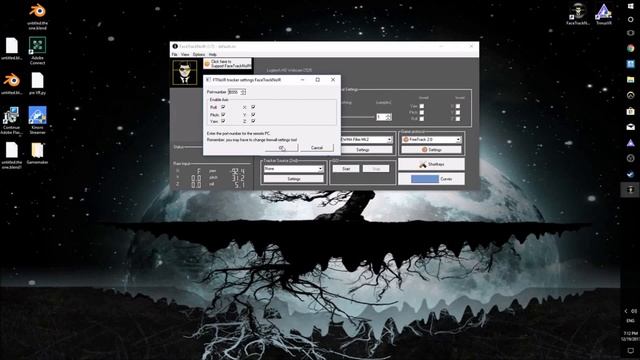Click the sunglasses avatar logo in FaceTrackNoIR
640x360 pixels.
184,72
